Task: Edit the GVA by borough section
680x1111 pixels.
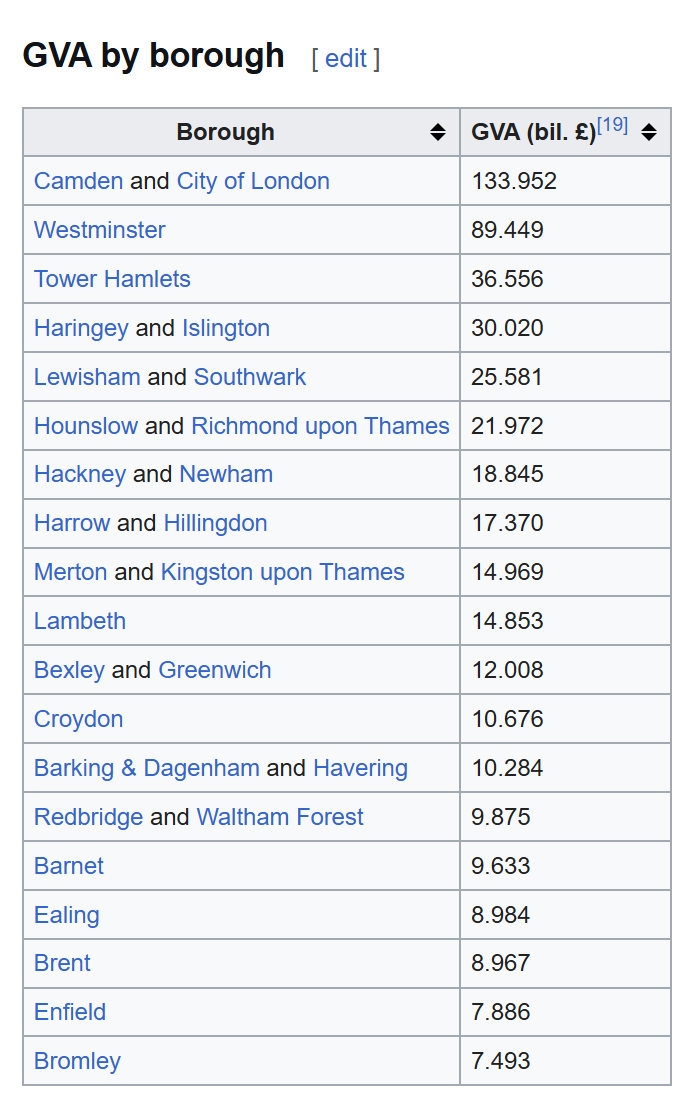Action: (x=345, y=58)
